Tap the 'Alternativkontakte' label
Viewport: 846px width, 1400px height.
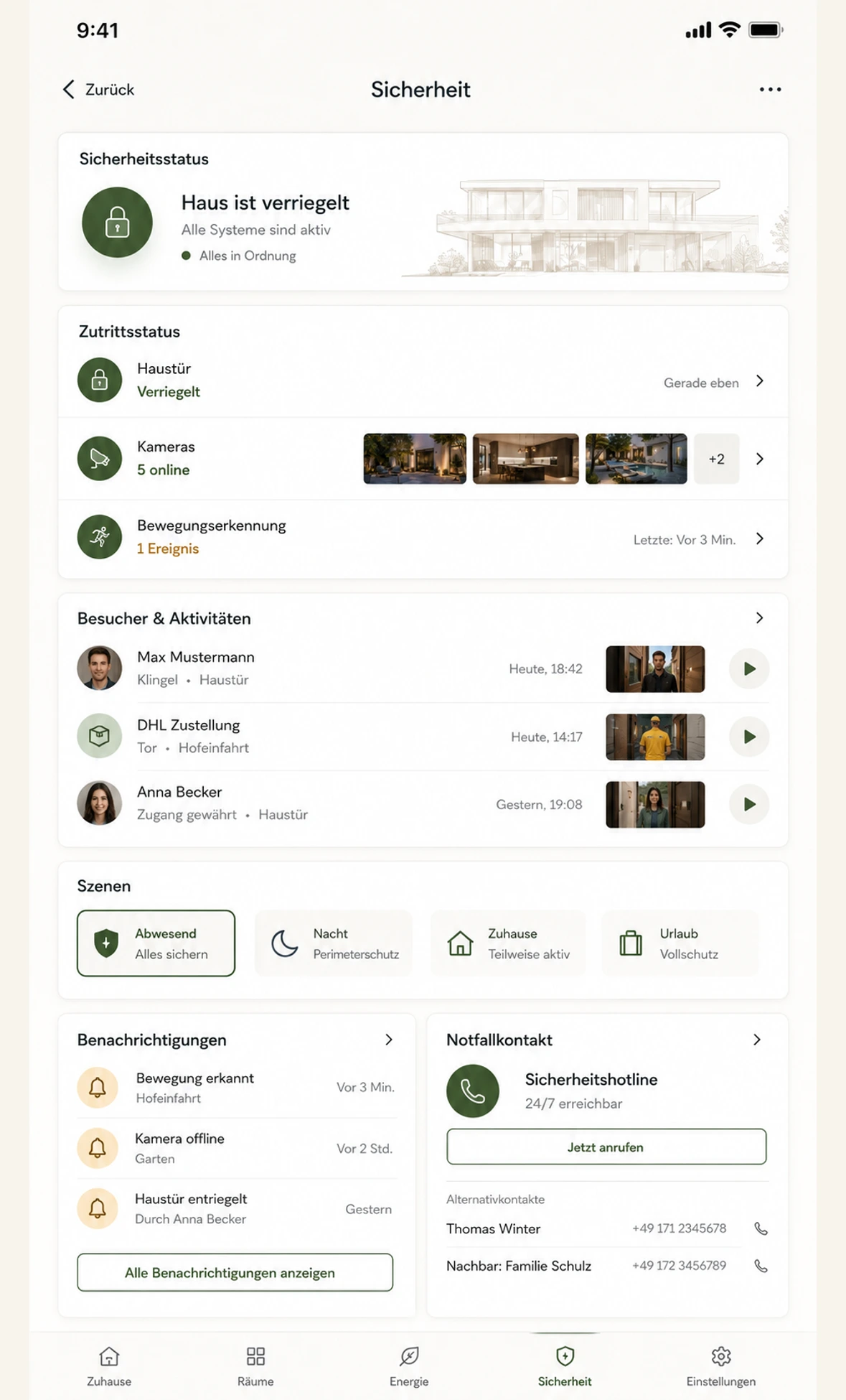(495, 1199)
